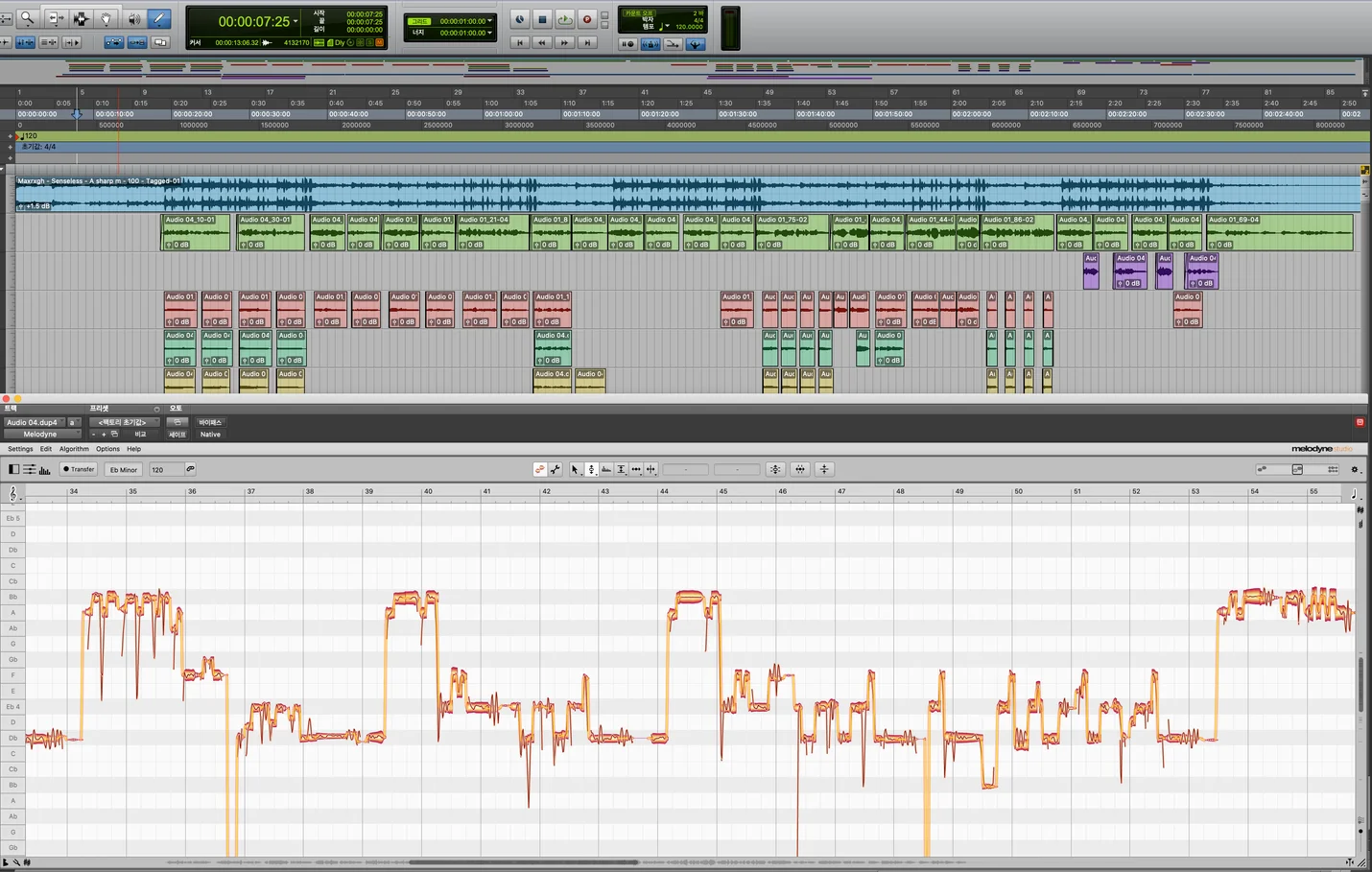This screenshot has width=1372, height=872.
Task: Click the Rewind transport button
Action: click(542, 42)
